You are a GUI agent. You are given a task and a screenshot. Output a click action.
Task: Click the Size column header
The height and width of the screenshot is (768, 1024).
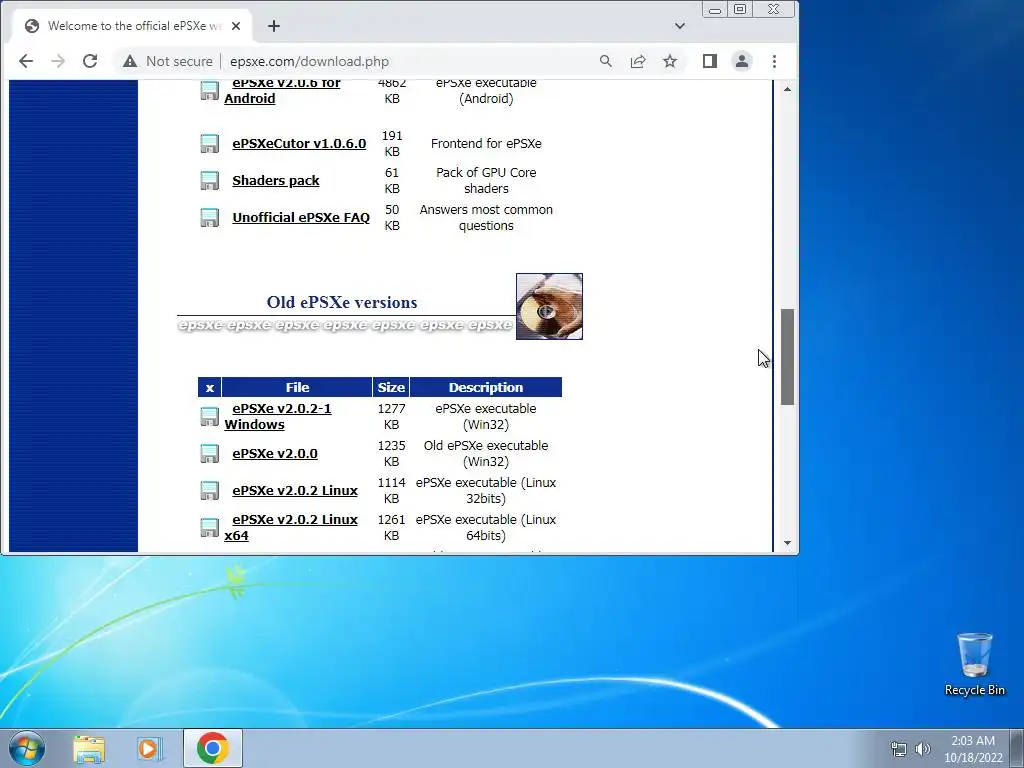pyautogui.click(x=391, y=387)
